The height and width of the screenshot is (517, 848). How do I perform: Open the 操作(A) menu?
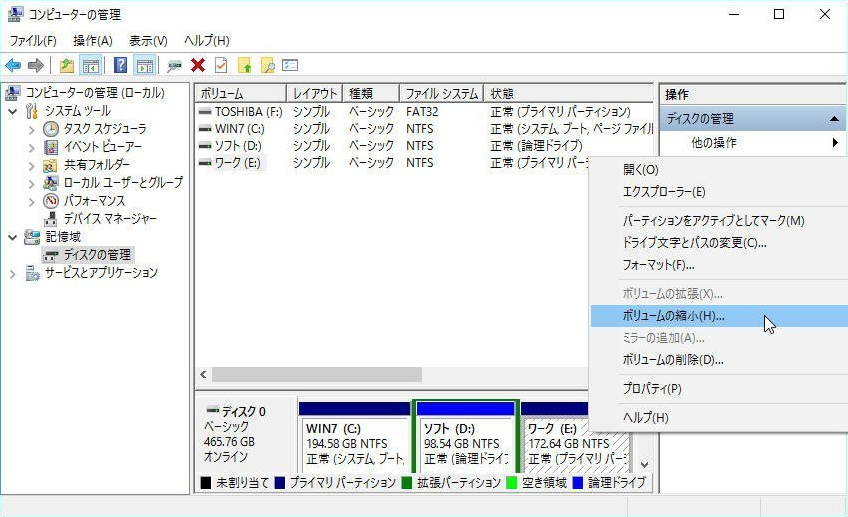[x=92, y=41]
